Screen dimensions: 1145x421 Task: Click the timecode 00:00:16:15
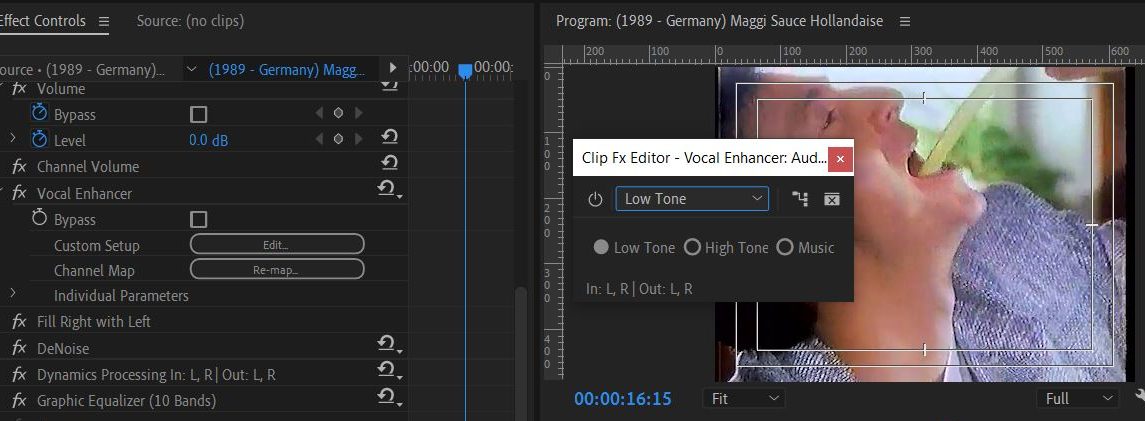coord(622,398)
